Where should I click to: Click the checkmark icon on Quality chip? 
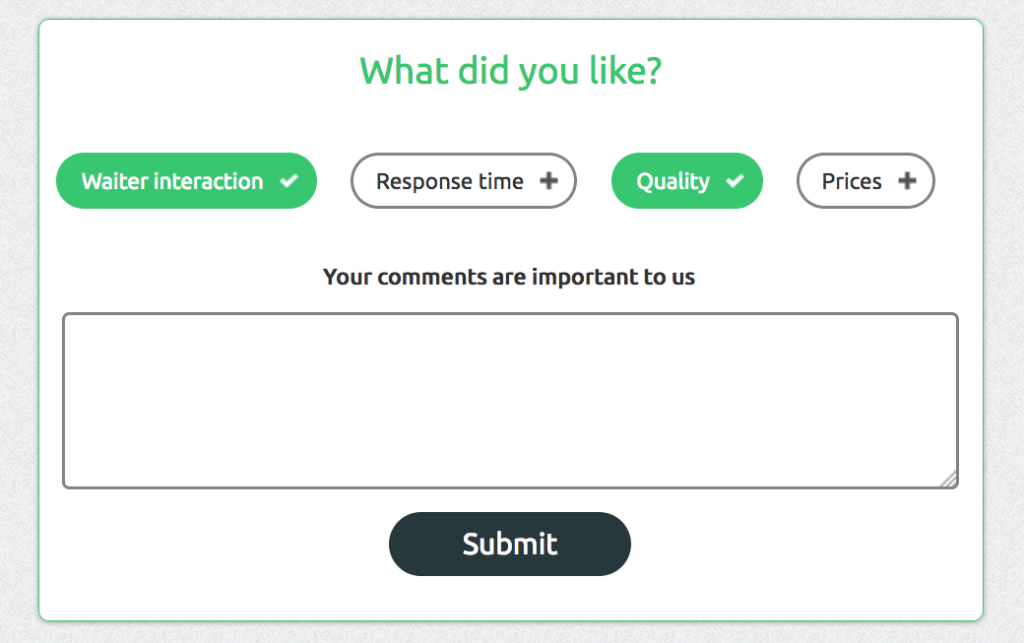tap(735, 181)
